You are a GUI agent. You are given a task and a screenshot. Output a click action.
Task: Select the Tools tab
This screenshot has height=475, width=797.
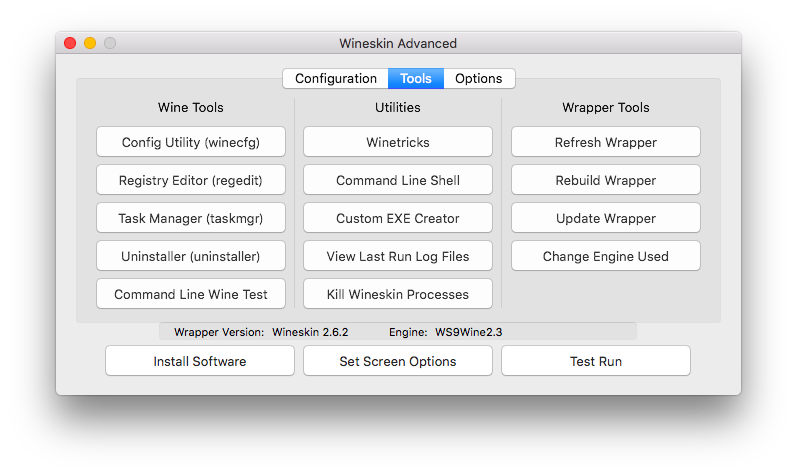pyautogui.click(x=416, y=79)
